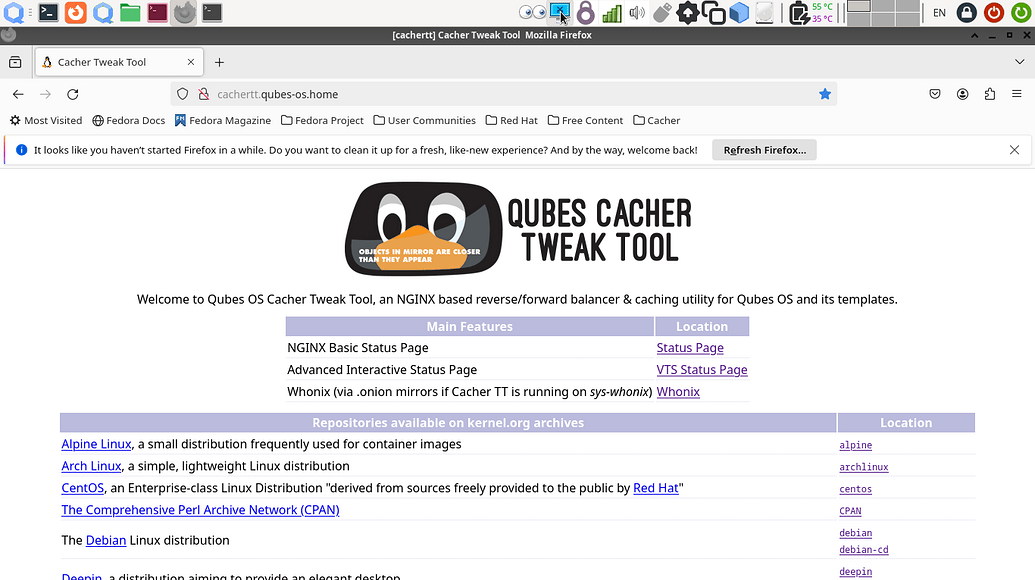The width and height of the screenshot is (1035, 580).
Task: Click the red shutdown power button
Action: pyautogui.click(x=993, y=13)
